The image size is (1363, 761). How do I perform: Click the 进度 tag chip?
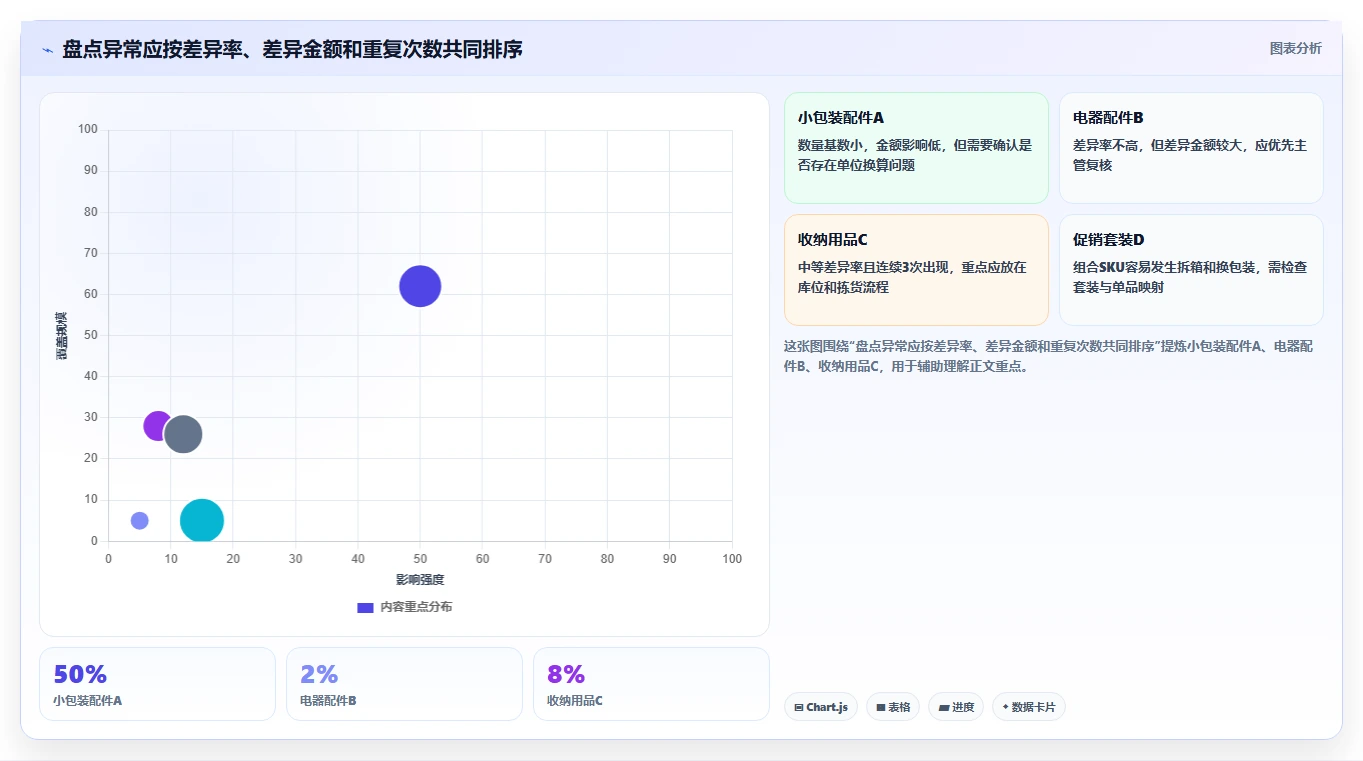point(956,707)
